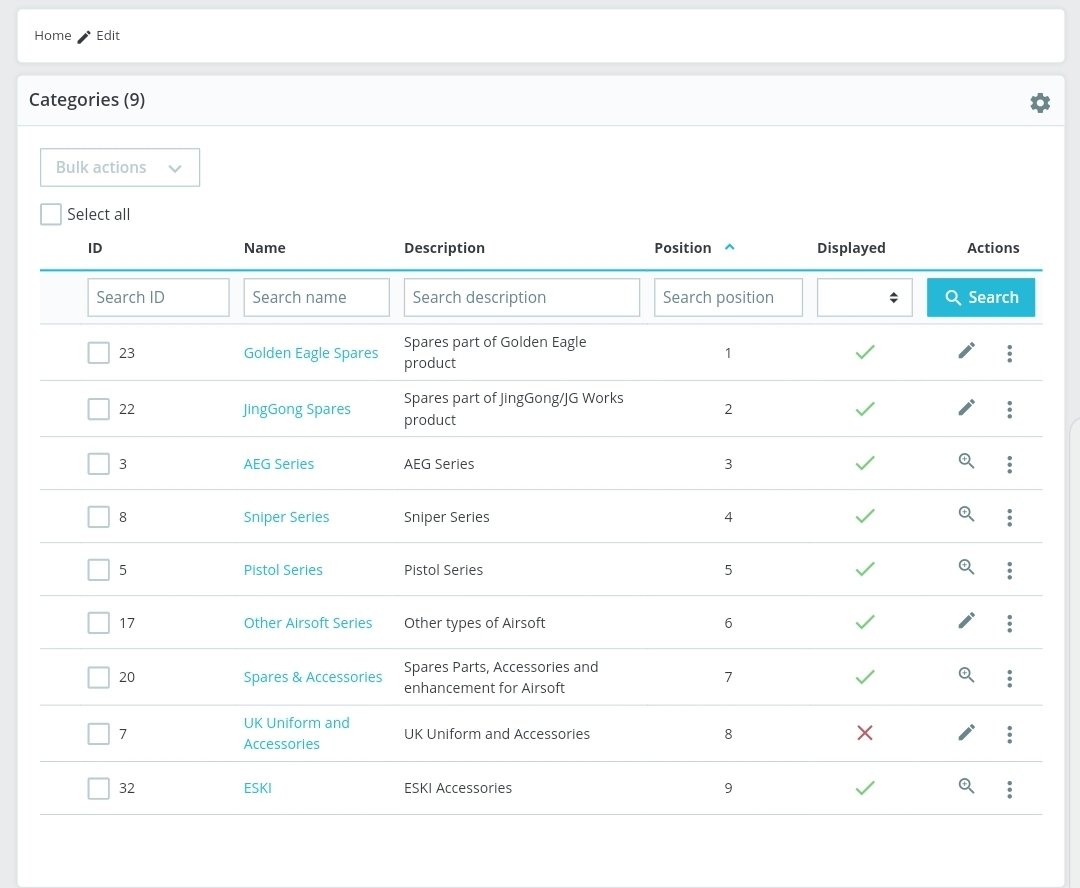Sort by the Position column header
This screenshot has height=888, width=1080.
click(683, 248)
